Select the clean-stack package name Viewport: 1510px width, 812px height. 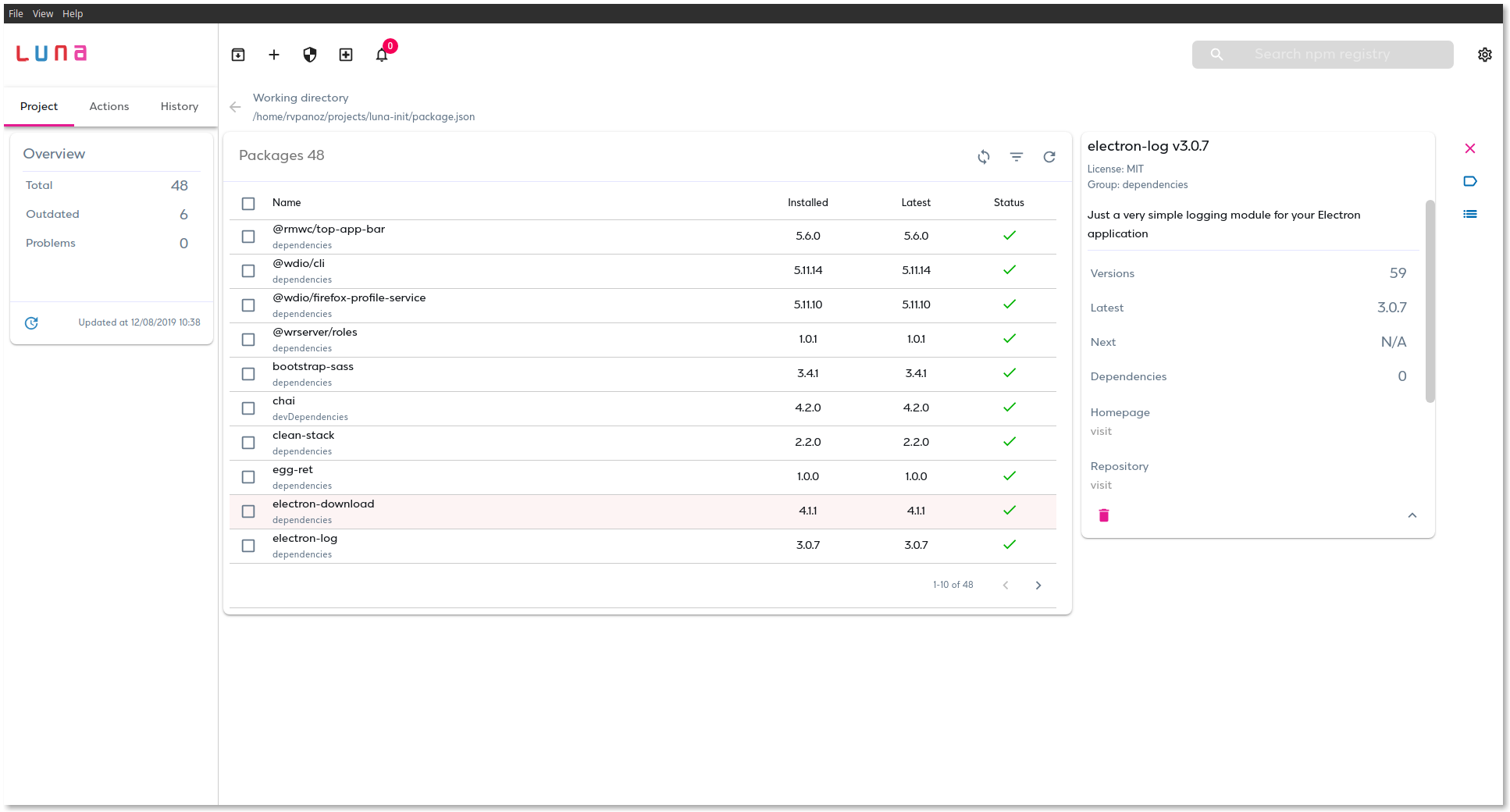click(x=303, y=436)
